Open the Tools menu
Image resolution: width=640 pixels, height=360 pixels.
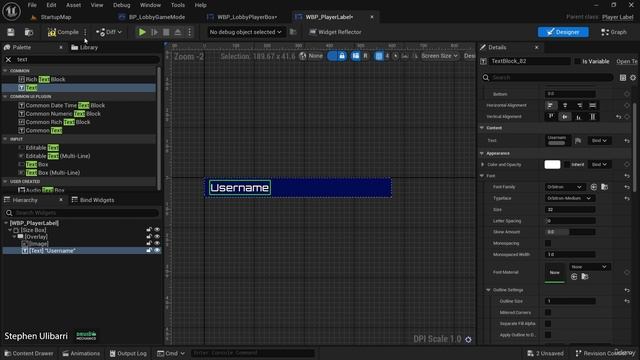tap(178, 5)
